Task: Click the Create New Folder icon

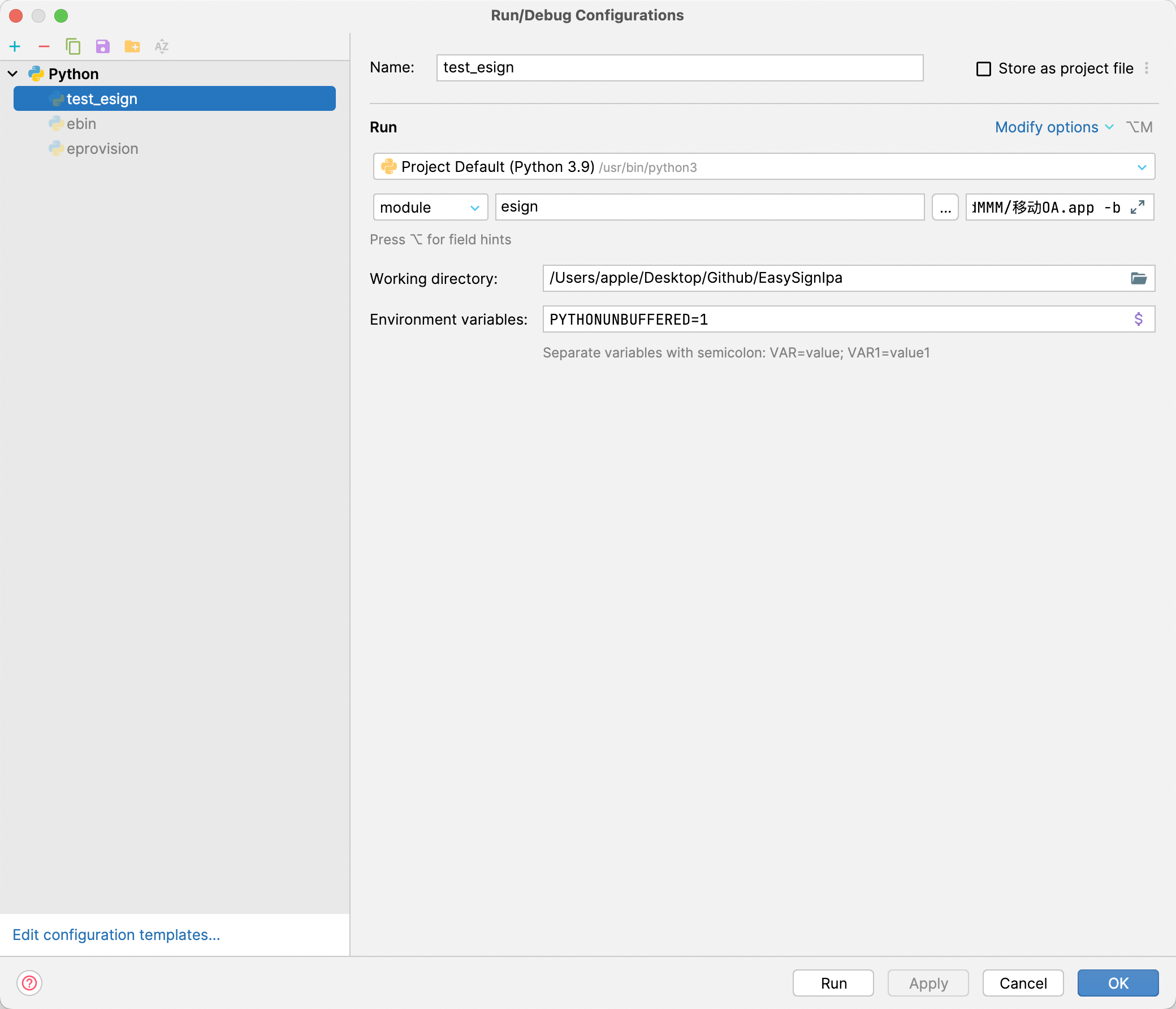Action: pyautogui.click(x=132, y=46)
